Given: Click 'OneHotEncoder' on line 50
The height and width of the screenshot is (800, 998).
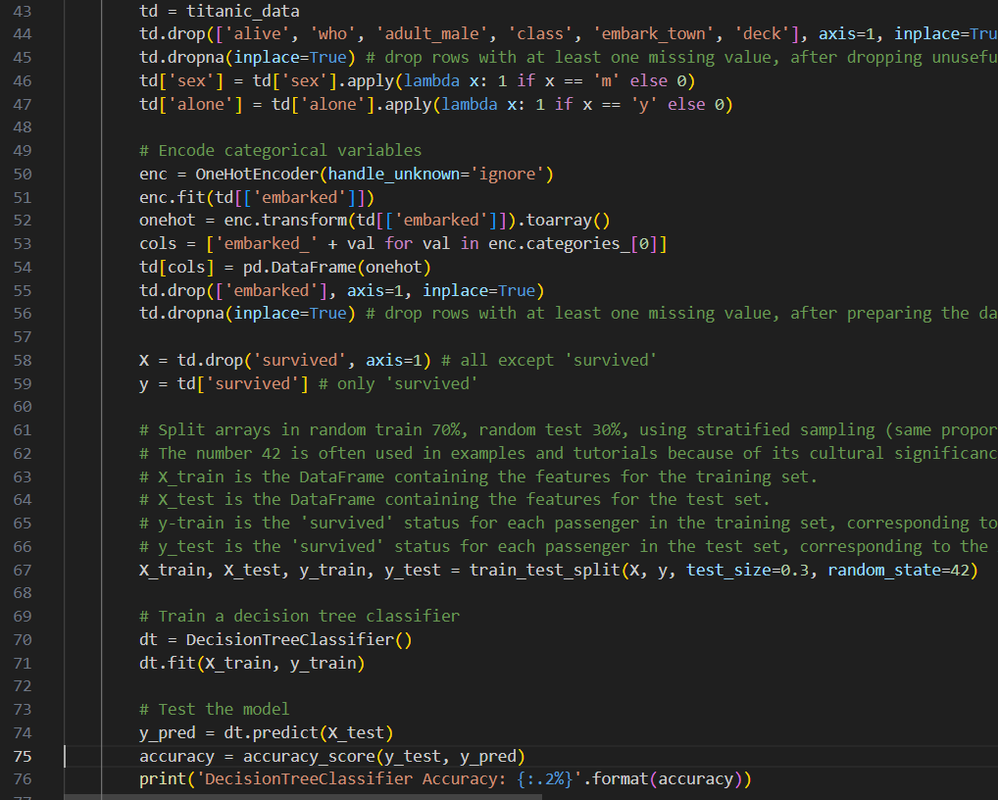Looking at the screenshot, I should click(x=257, y=174).
